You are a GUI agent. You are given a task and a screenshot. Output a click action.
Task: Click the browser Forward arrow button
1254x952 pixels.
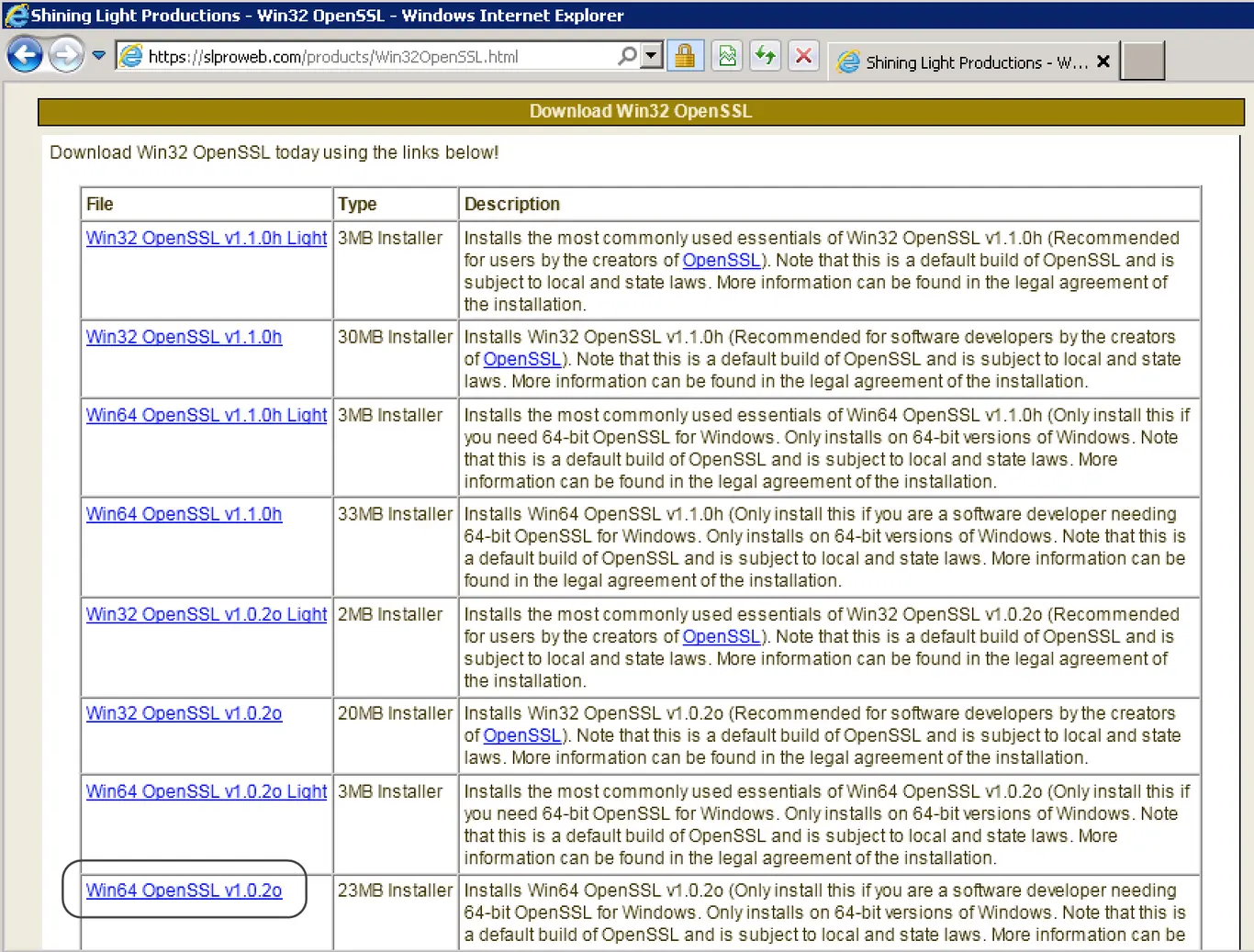(66, 55)
